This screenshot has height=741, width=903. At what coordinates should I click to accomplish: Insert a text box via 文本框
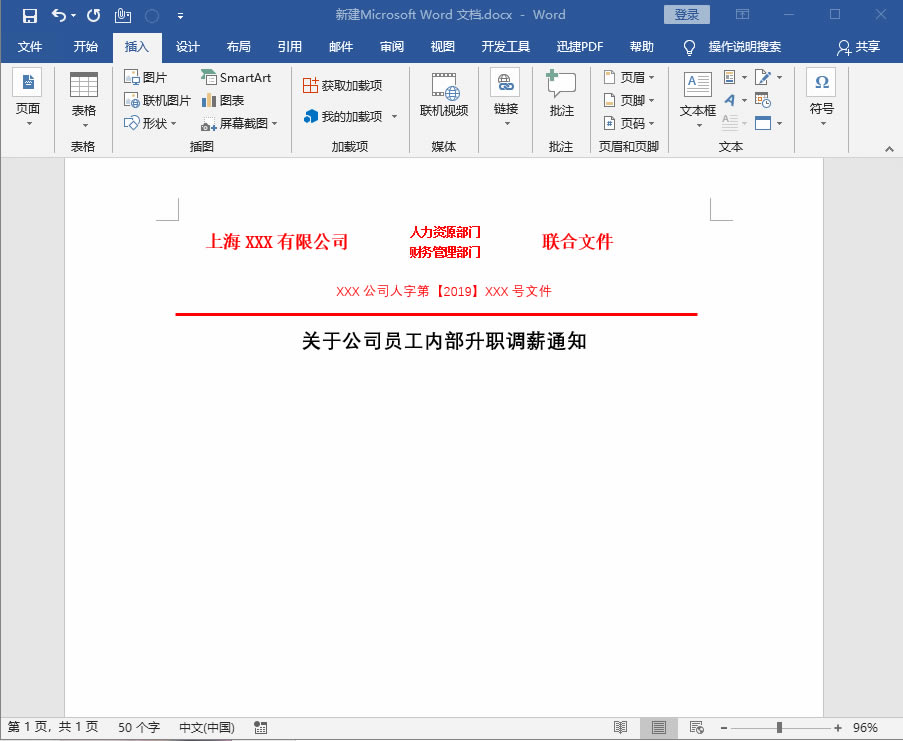tap(696, 95)
